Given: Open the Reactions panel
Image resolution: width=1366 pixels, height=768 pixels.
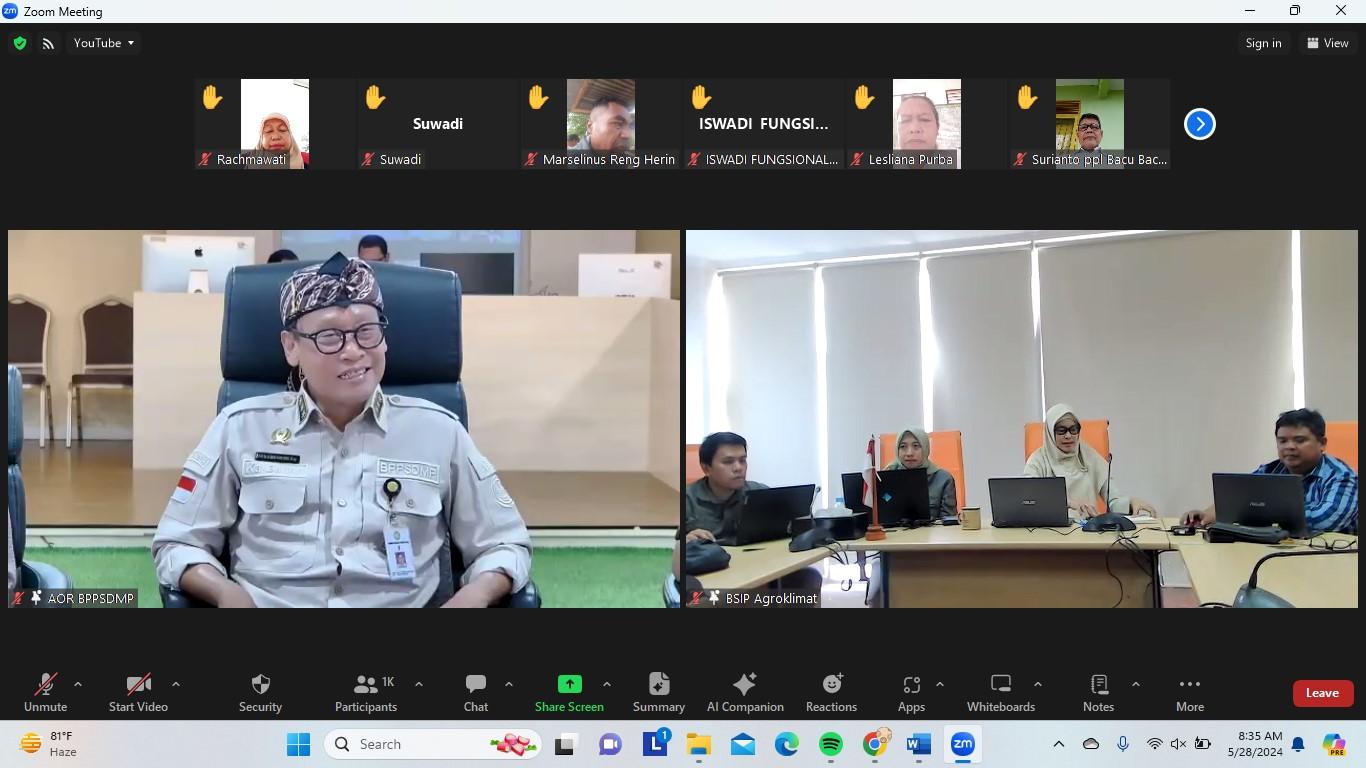Looking at the screenshot, I should [x=831, y=692].
